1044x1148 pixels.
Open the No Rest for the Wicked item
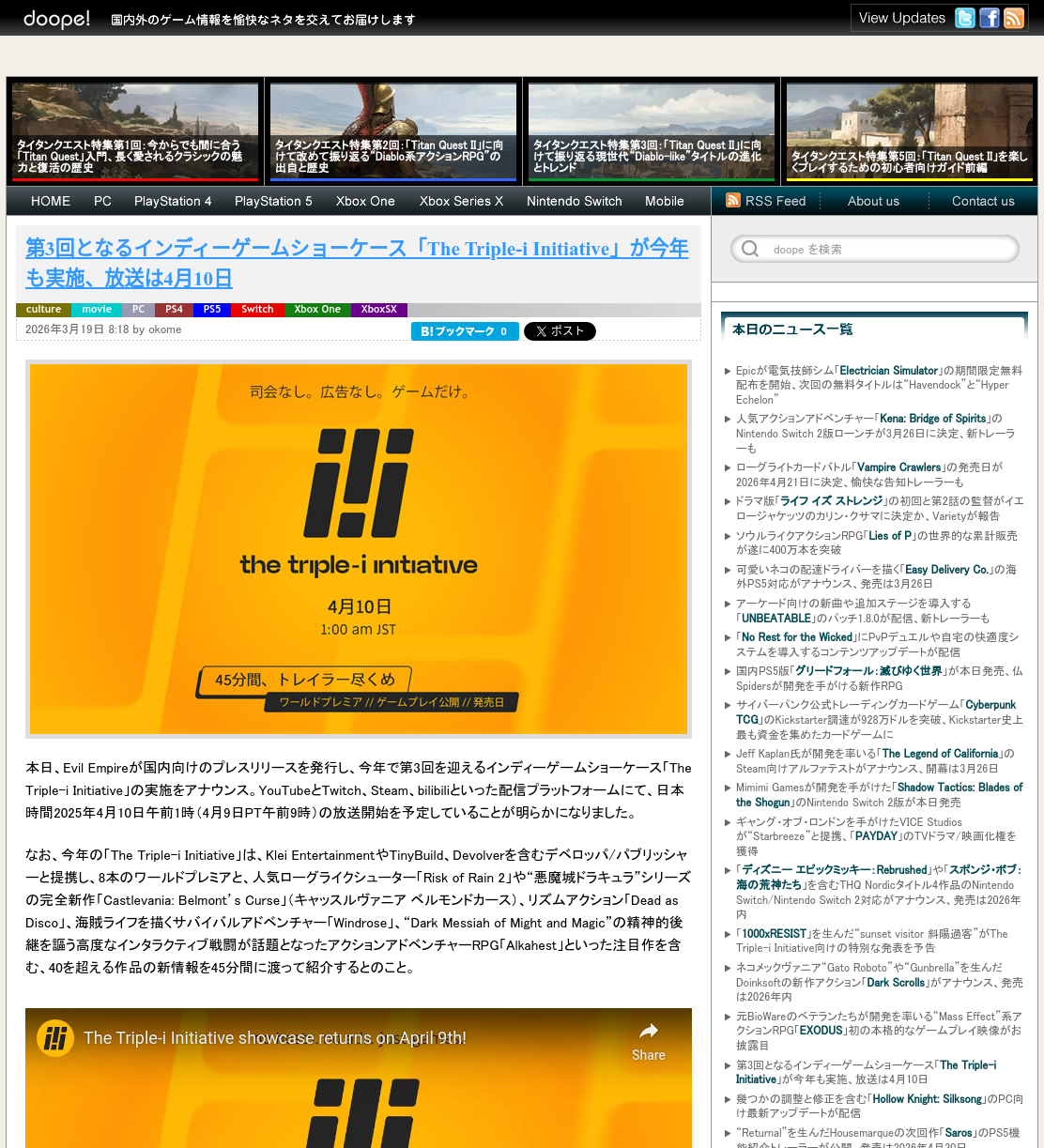click(x=879, y=644)
